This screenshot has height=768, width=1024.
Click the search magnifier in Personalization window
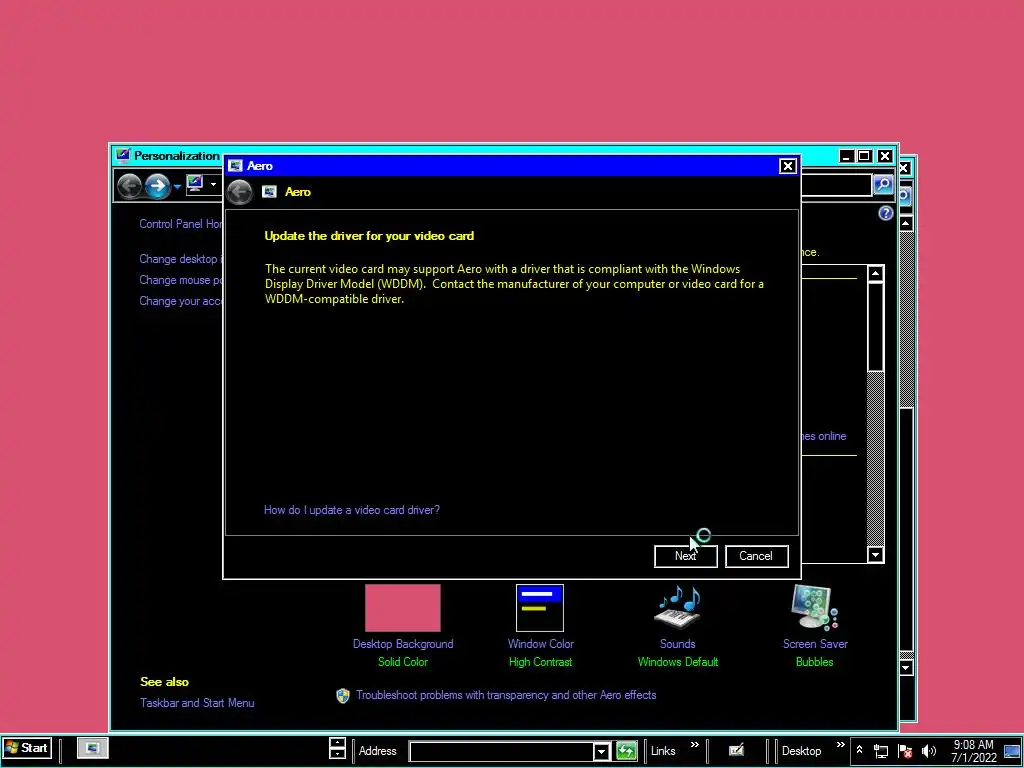point(882,185)
